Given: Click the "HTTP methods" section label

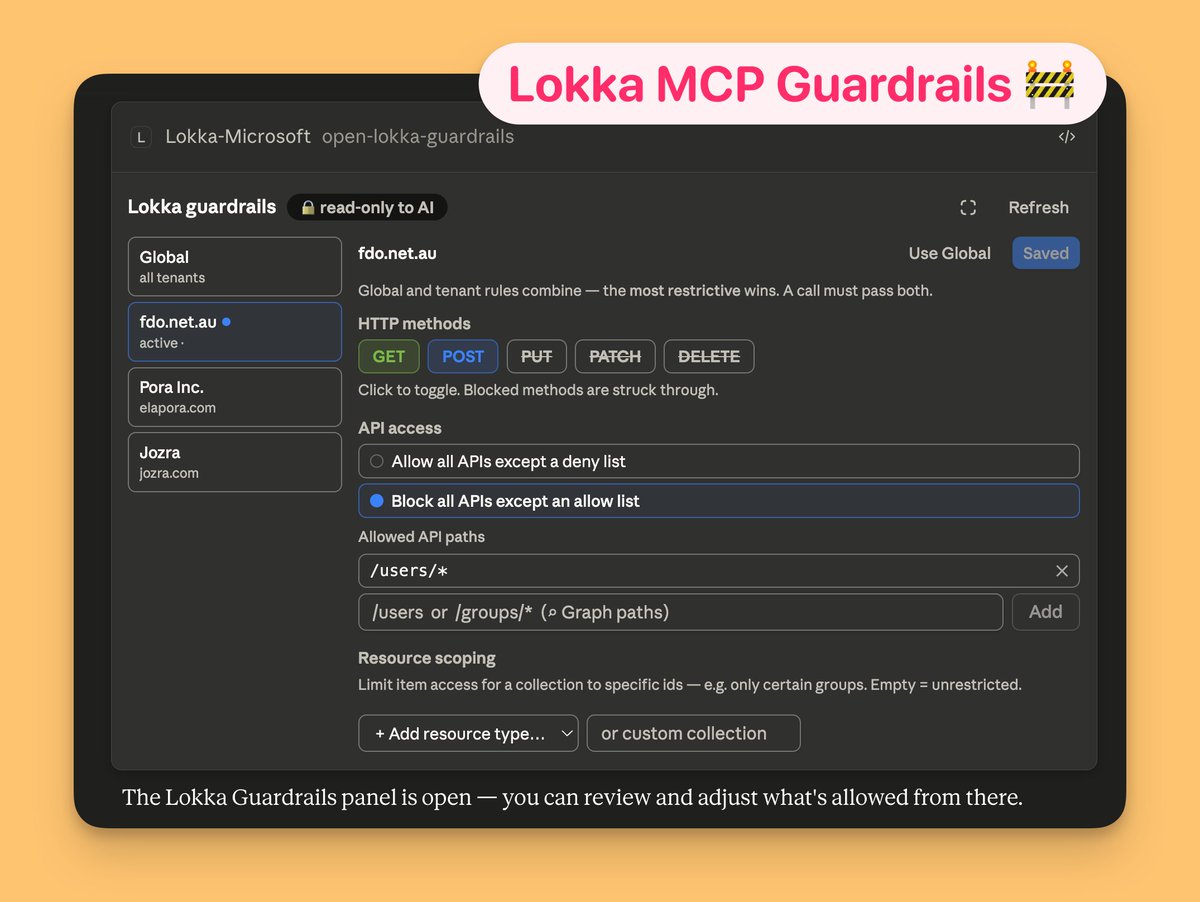Looking at the screenshot, I should (x=414, y=323).
